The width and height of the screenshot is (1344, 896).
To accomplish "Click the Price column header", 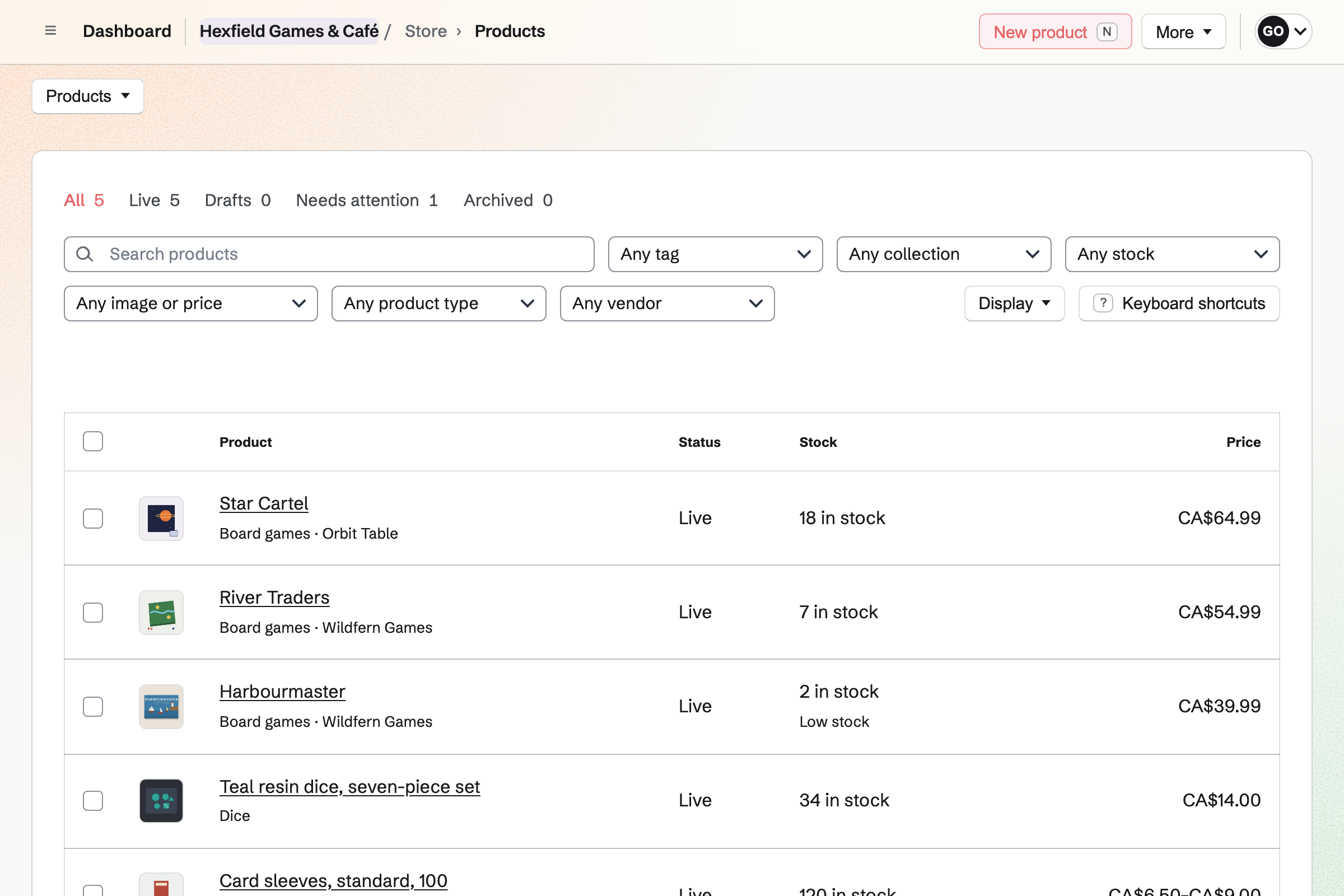I will (x=1243, y=442).
